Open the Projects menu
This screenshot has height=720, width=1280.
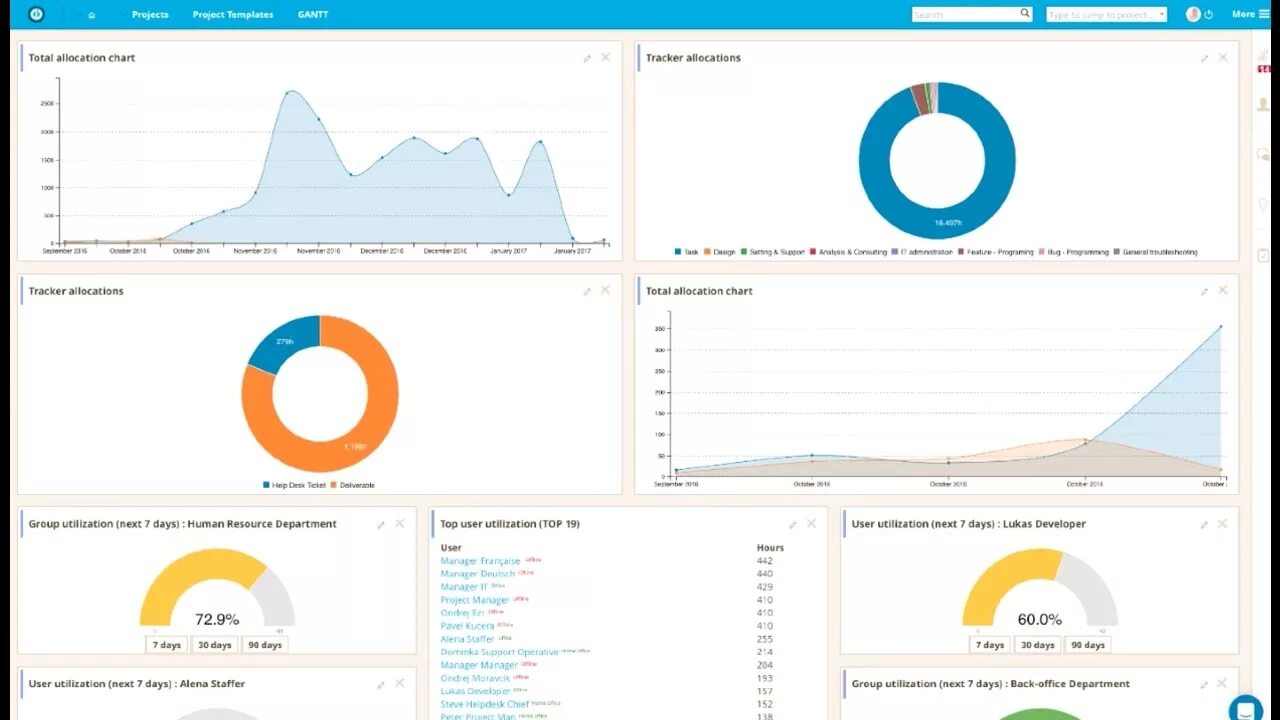(150, 14)
